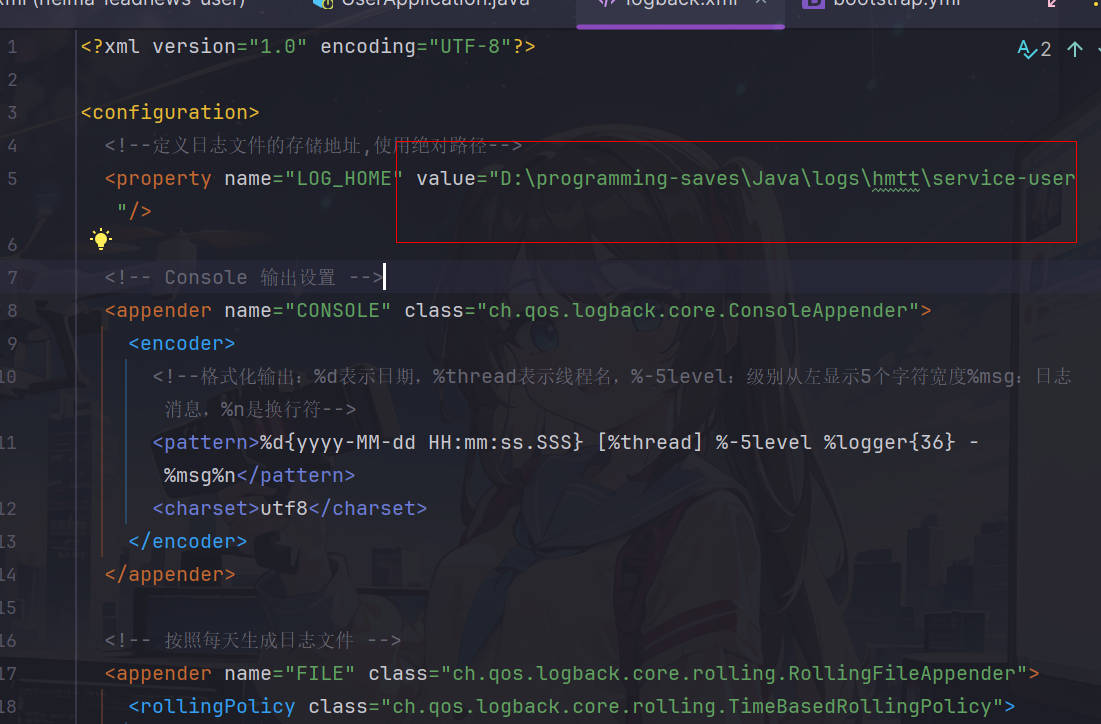Click the FILE appender name value

coord(320,673)
